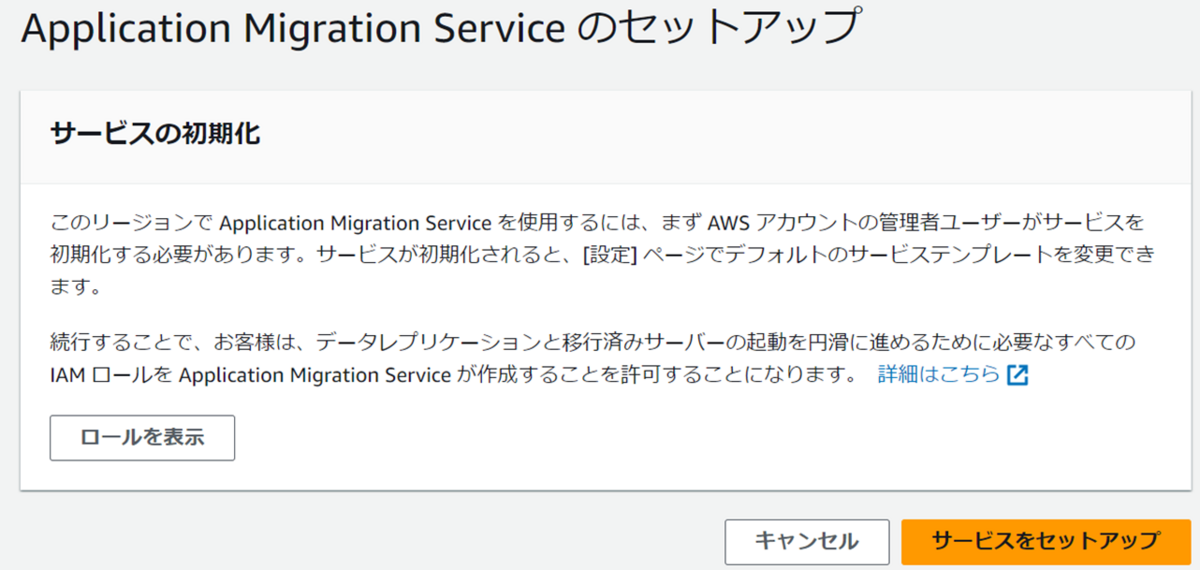Click the page heading Application Migration Service のセットアップ
This screenshot has width=1200, height=570.
440,30
